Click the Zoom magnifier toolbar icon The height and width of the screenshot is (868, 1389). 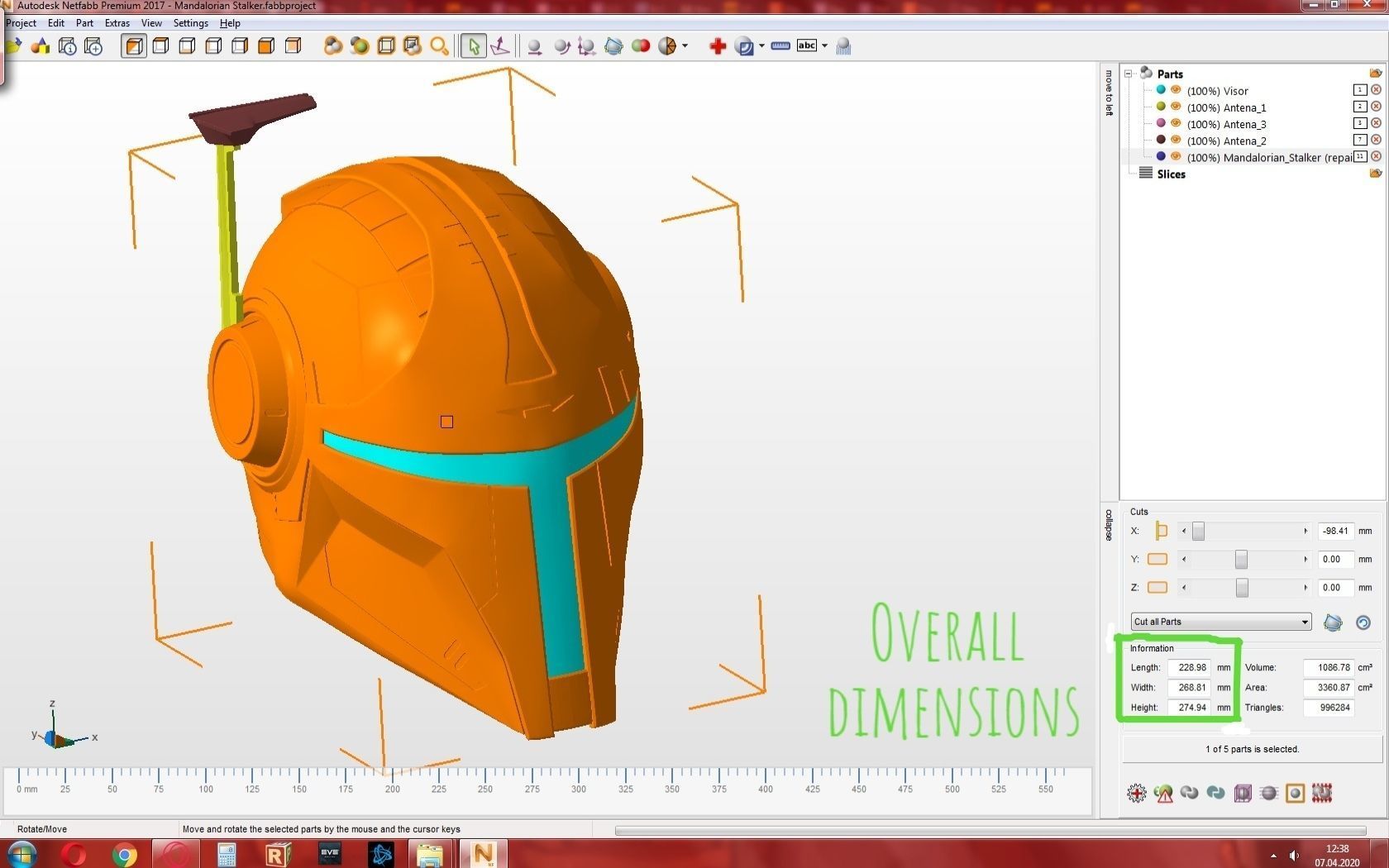(439, 46)
